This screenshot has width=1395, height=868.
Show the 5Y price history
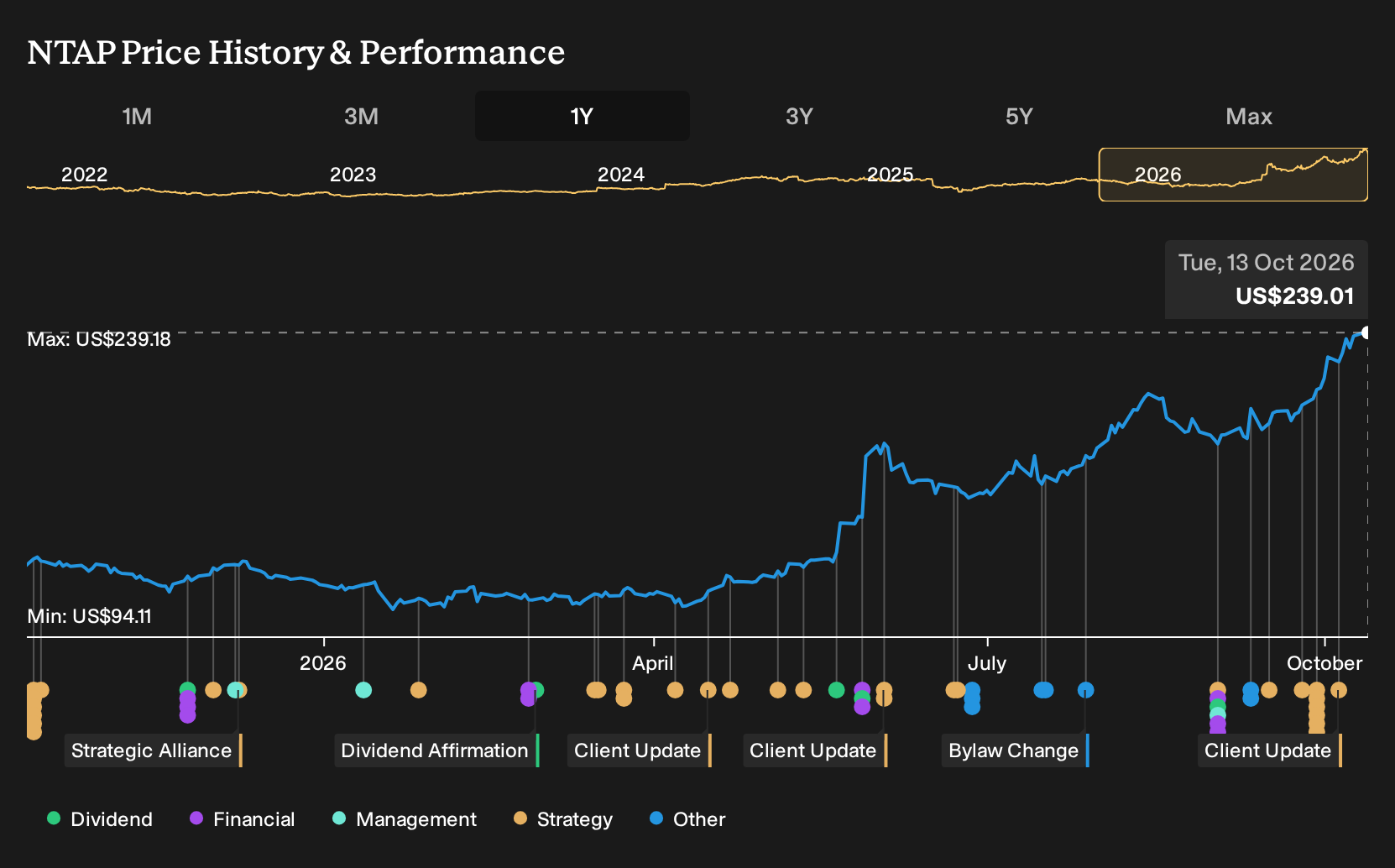pos(1019,116)
